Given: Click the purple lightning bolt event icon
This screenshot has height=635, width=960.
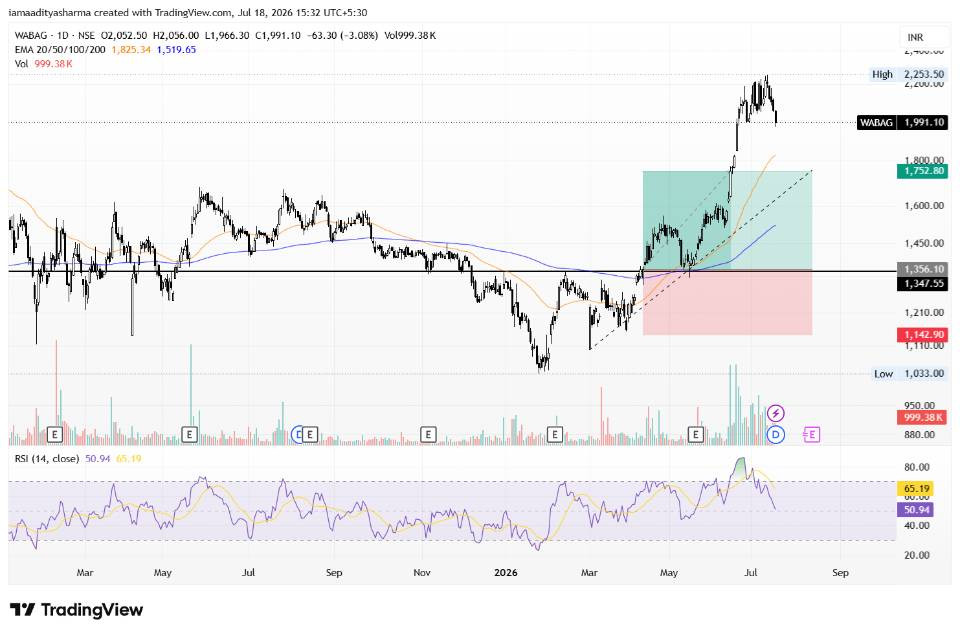Looking at the screenshot, I should 776,413.
